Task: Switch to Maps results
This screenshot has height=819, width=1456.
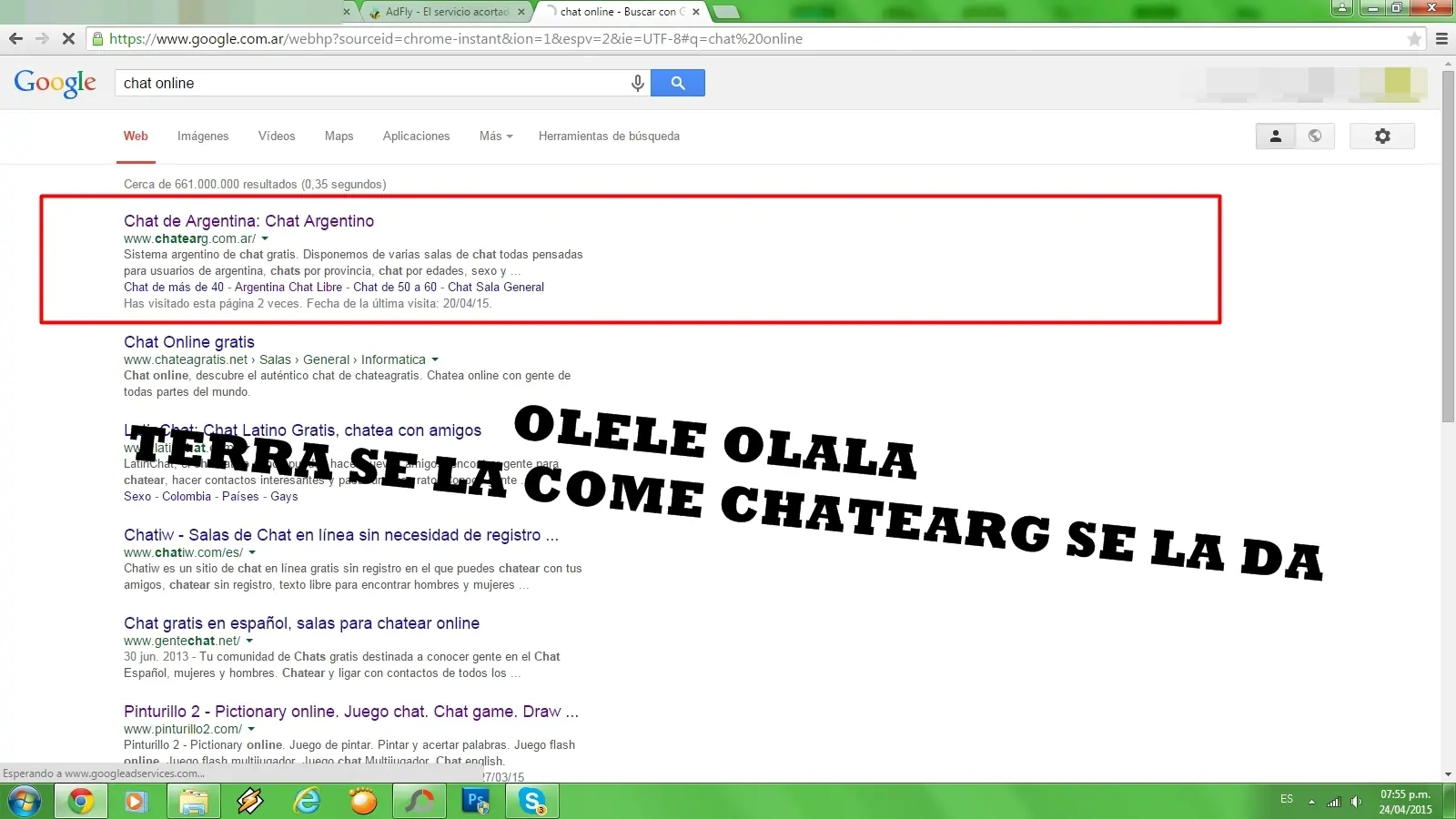Action: [x=339, y=136]
